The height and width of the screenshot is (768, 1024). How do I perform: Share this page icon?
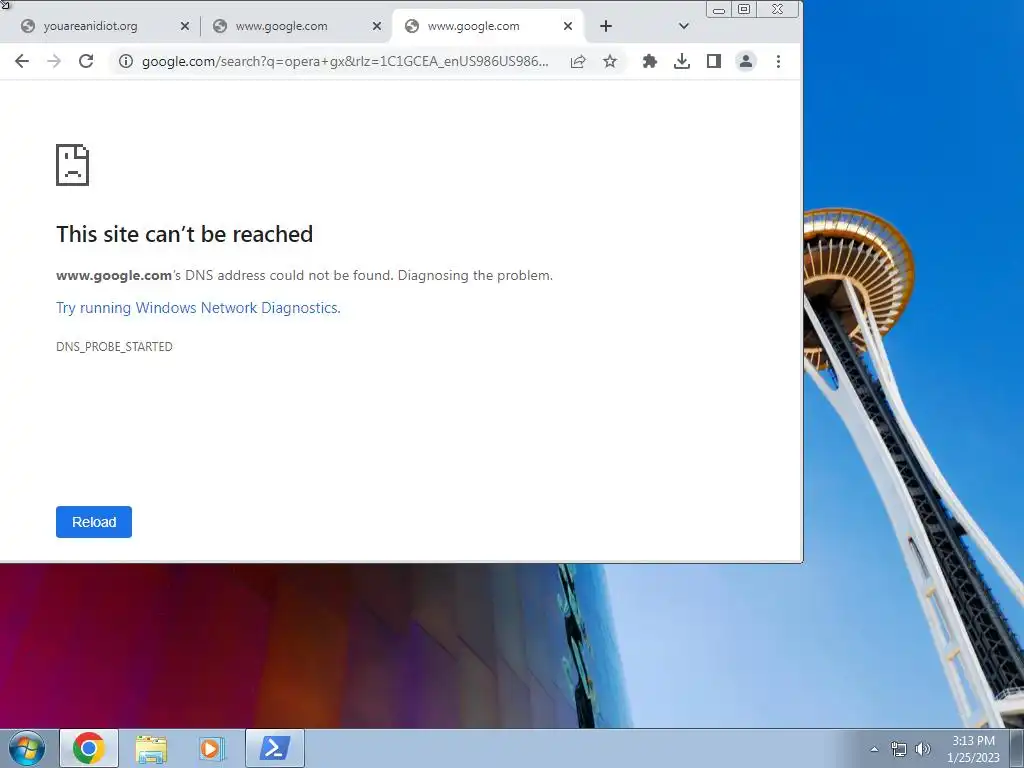coord(578,61)
